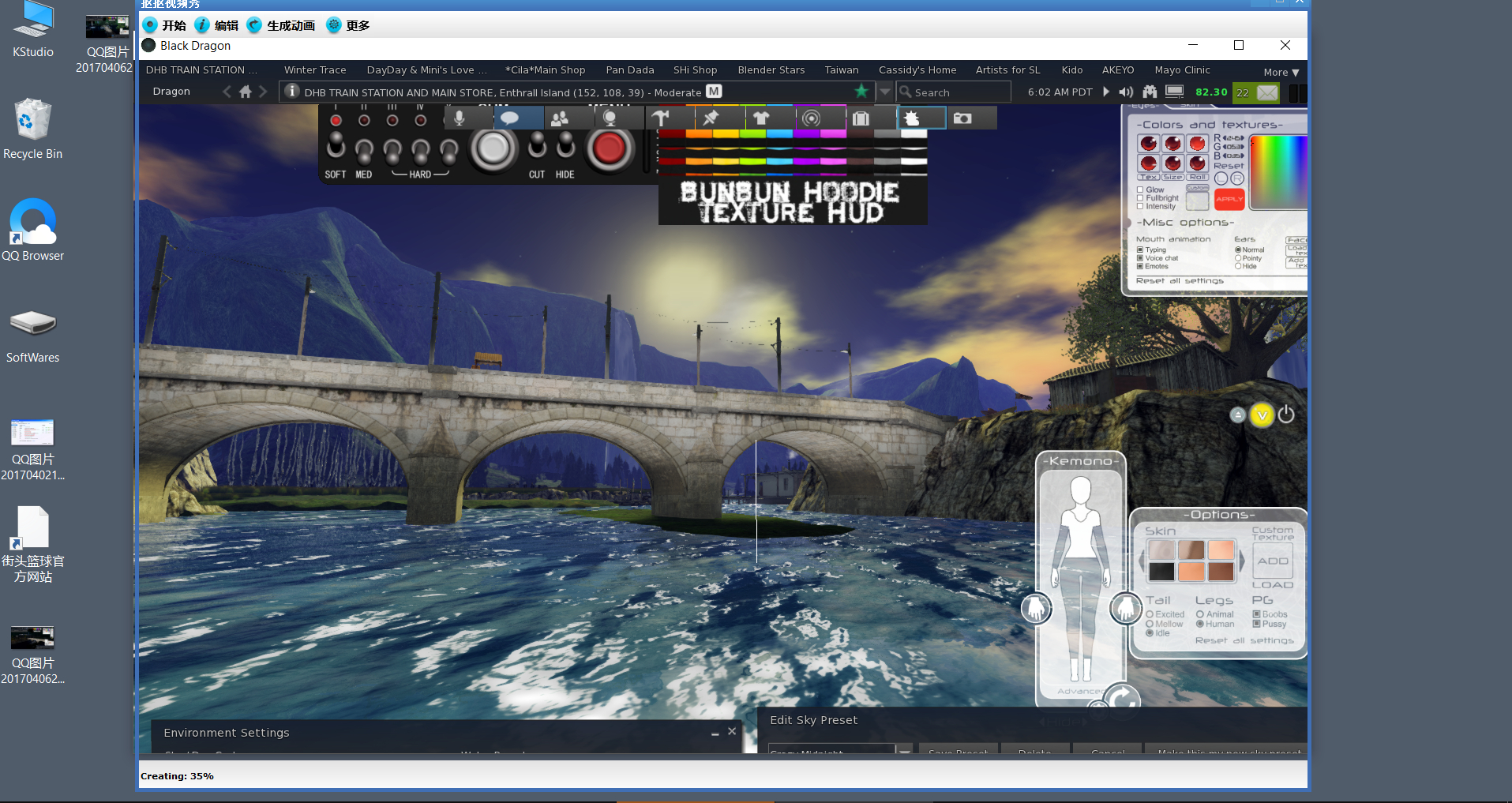Click the large red round HUD button
1512x803 pixels.
609,148
